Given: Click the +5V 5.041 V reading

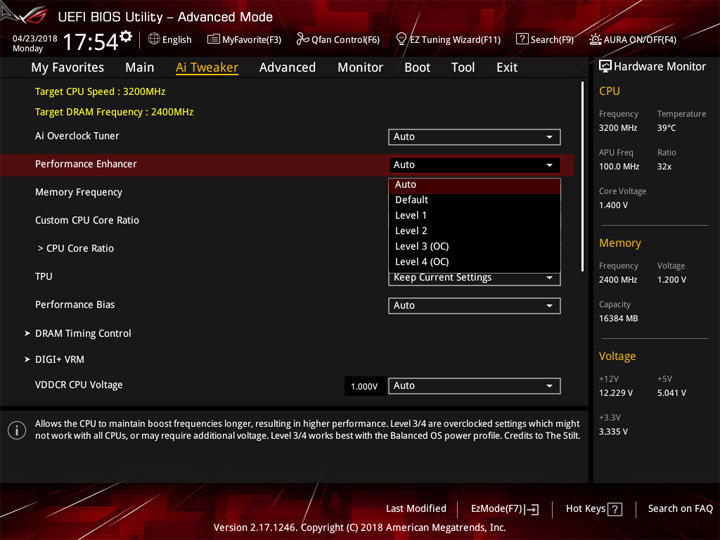Looking at the screenshot, I should (x=671, y=393).
